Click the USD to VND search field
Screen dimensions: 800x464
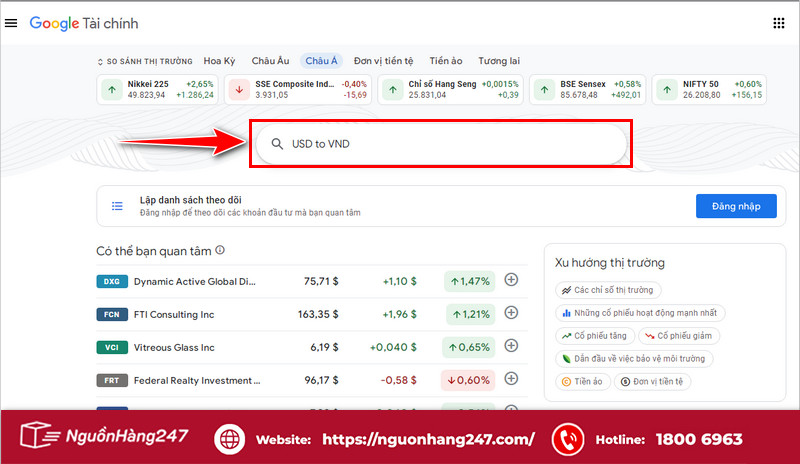(x=440, y=144)
